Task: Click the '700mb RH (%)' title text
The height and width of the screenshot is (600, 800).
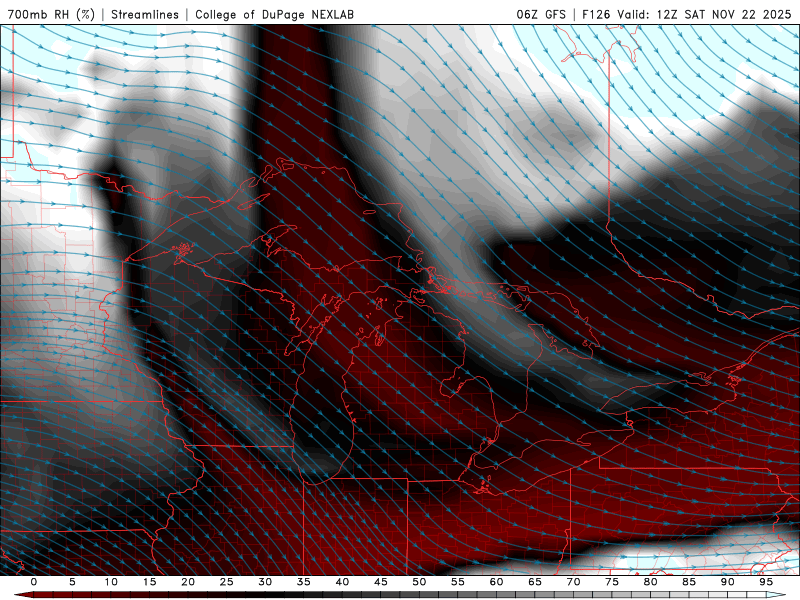Action: coord(51,14)
